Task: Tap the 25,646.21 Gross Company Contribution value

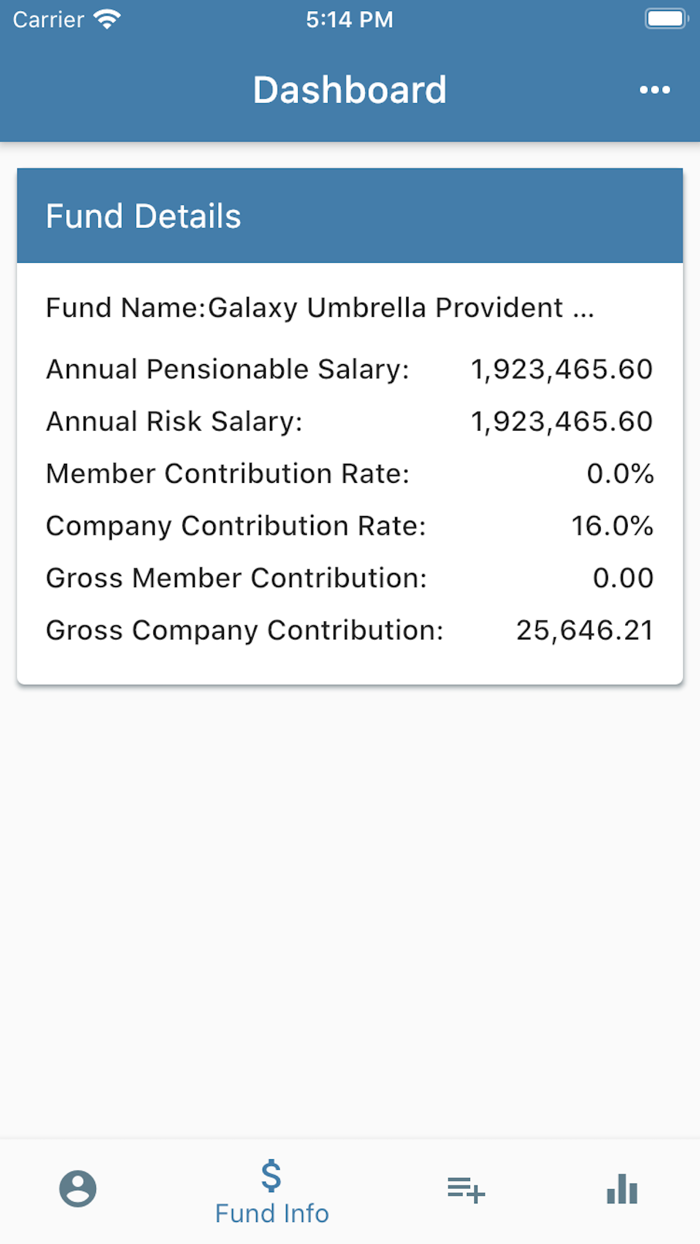Action: tap(584, 630)
